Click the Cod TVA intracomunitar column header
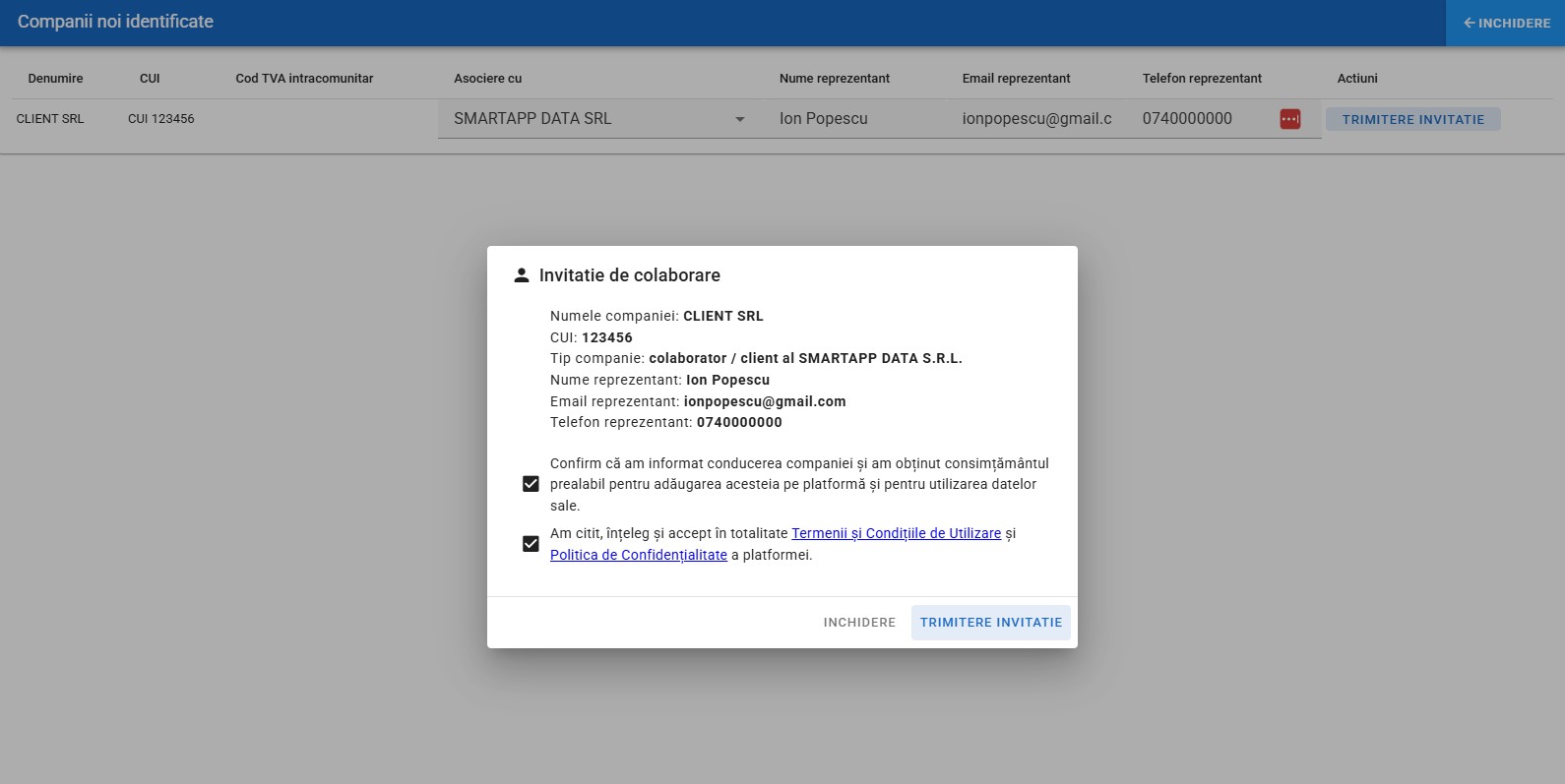1565x784 pixels. click(304, 79)
